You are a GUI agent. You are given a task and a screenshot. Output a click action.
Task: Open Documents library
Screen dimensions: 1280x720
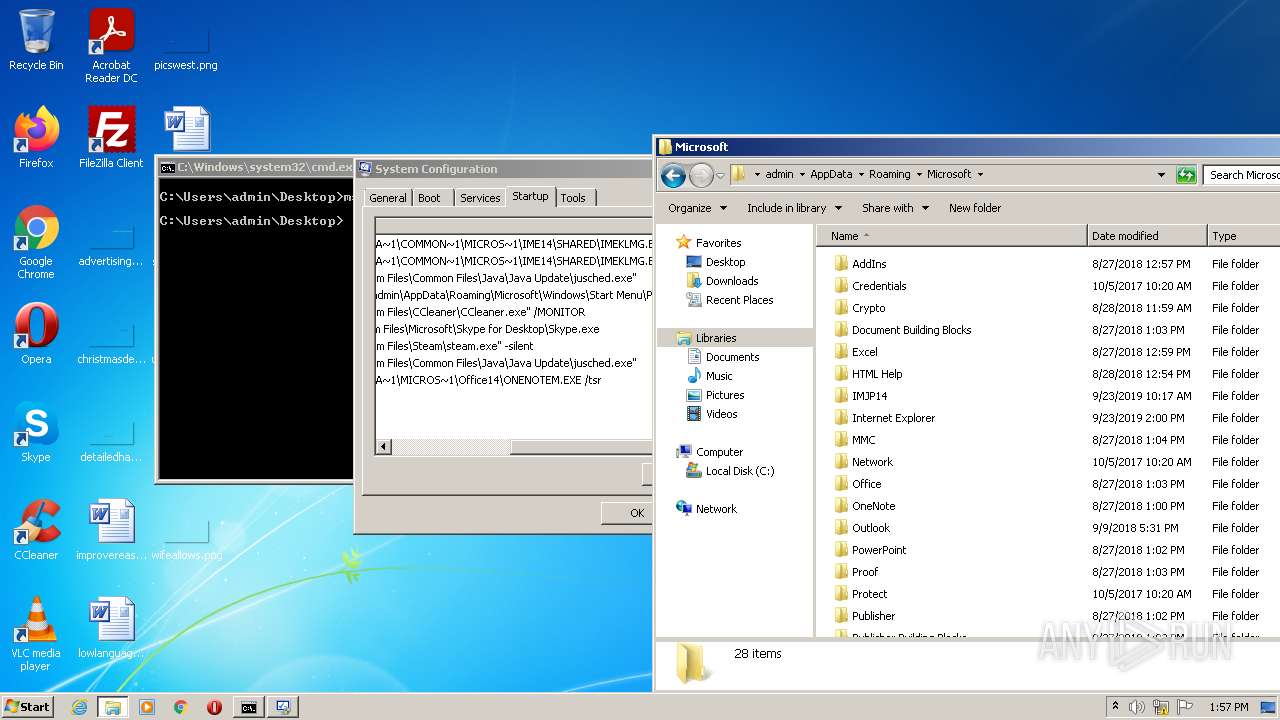click(723, 357)
